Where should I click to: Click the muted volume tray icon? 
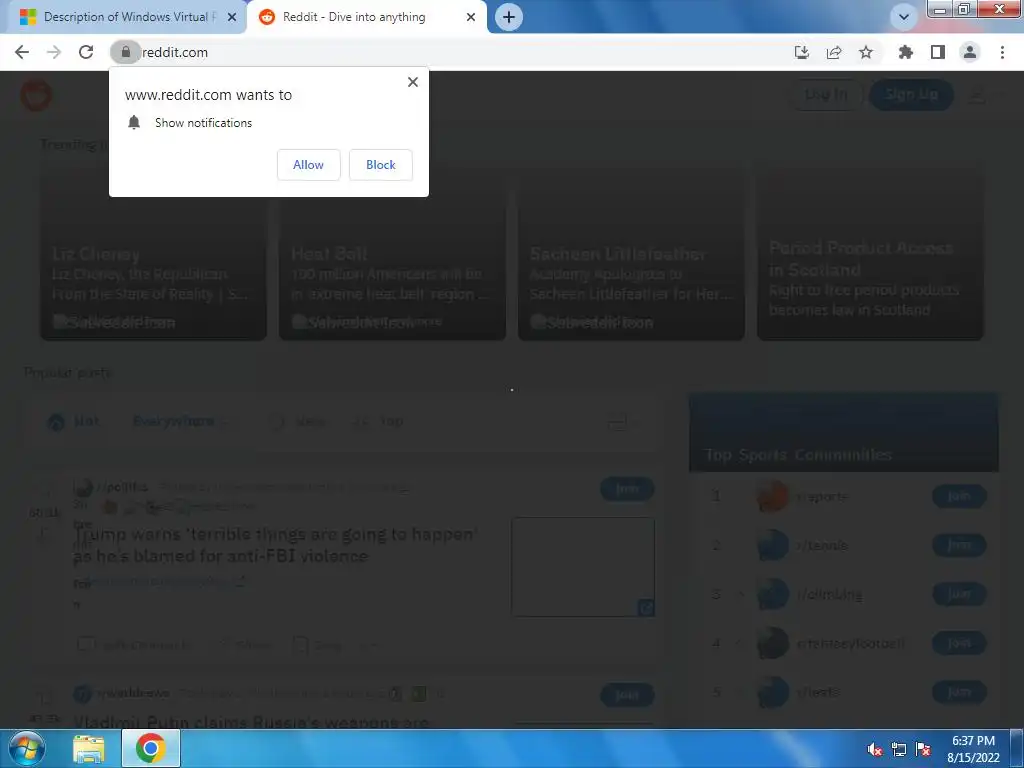point(874,750)
